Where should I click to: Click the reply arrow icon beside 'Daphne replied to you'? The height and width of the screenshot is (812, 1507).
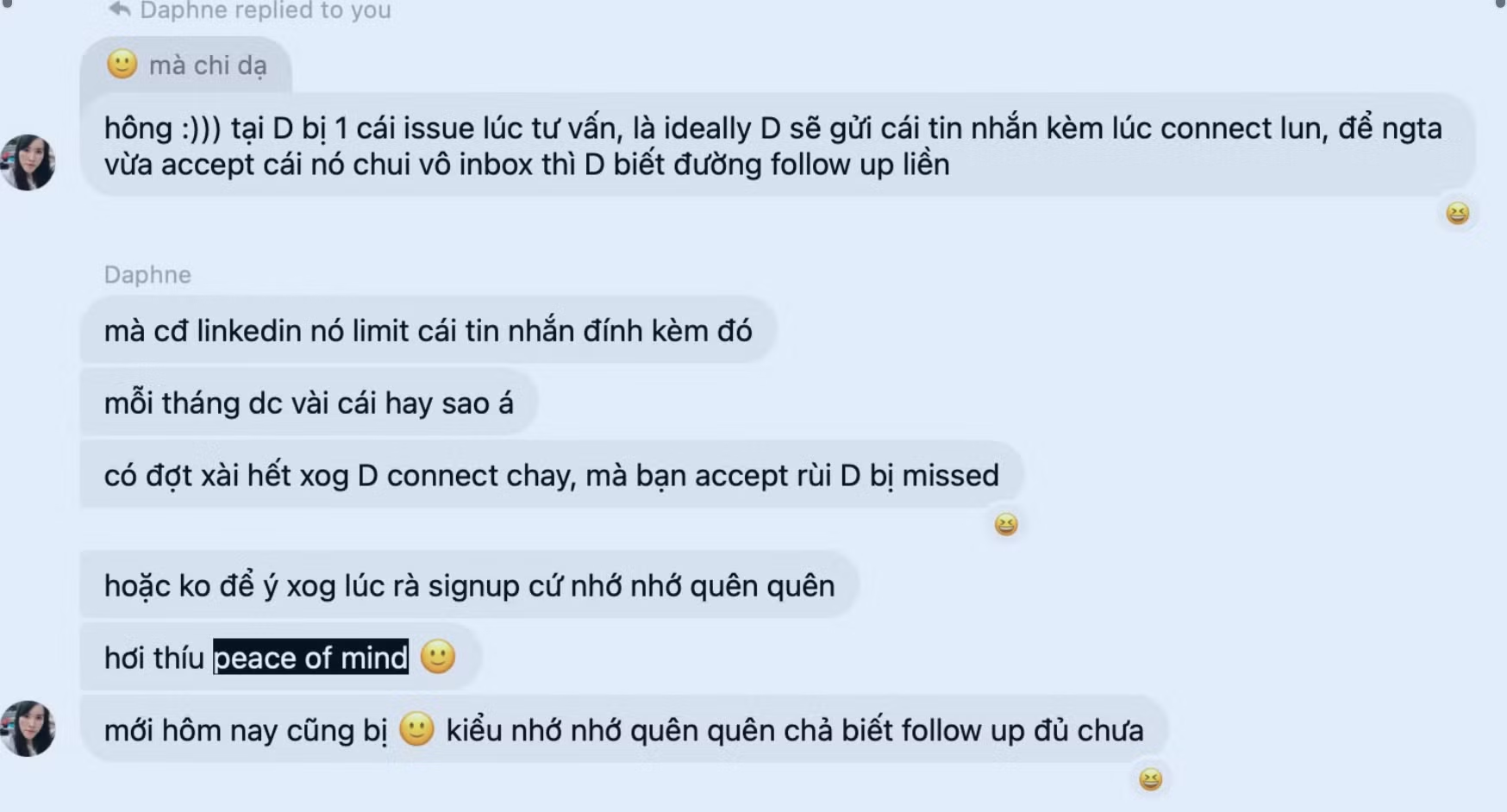119,9
